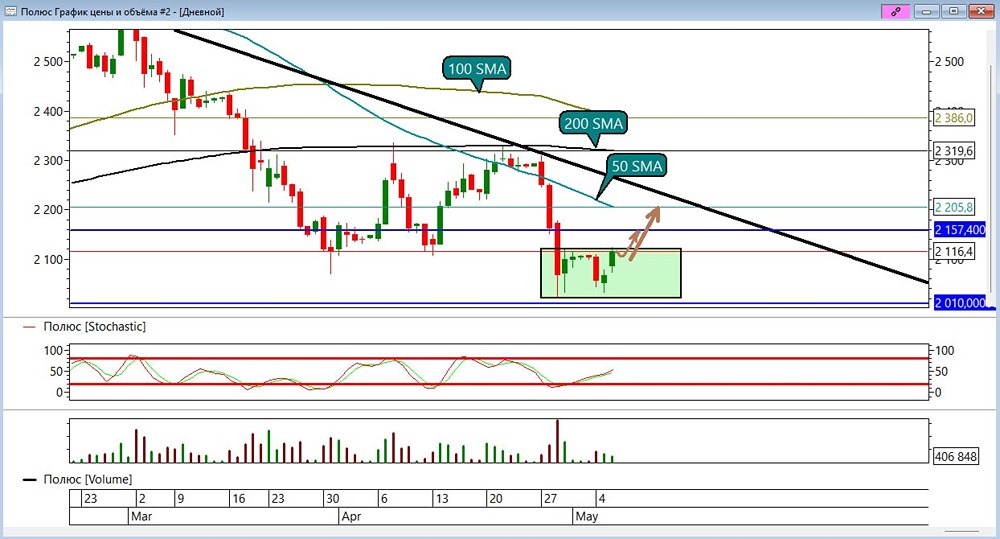Click the tallest volume bar near April 27
This screenshot has height=539, width=1000.
point(557,441)
